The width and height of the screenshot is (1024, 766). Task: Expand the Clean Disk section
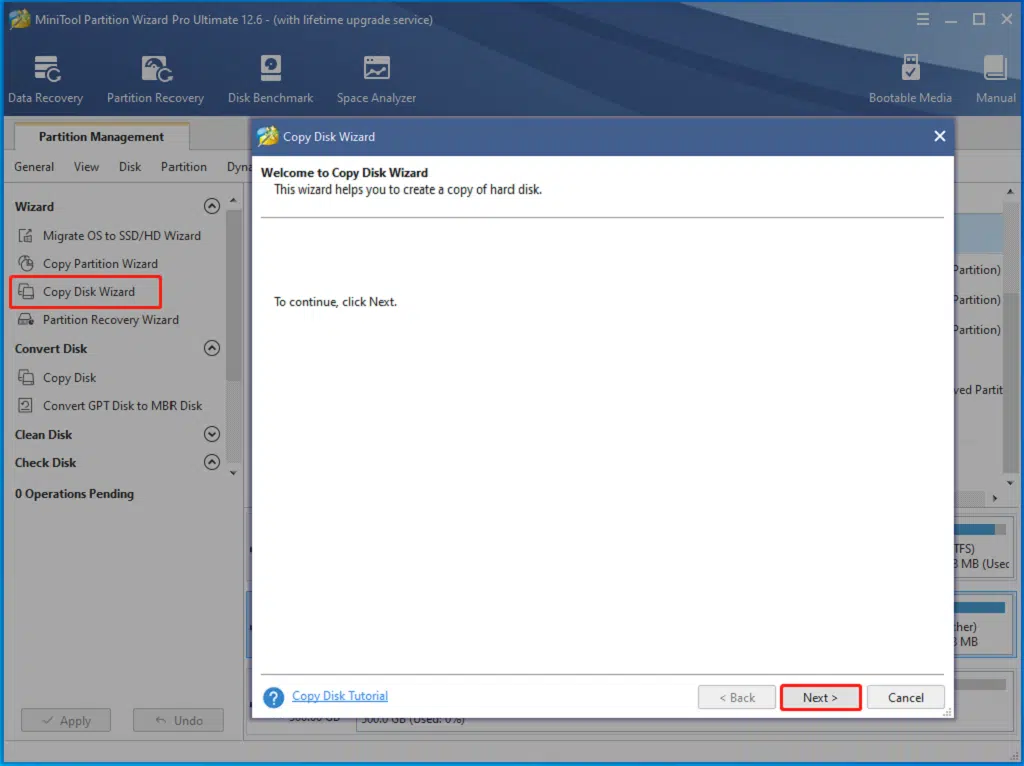point(211,434)
